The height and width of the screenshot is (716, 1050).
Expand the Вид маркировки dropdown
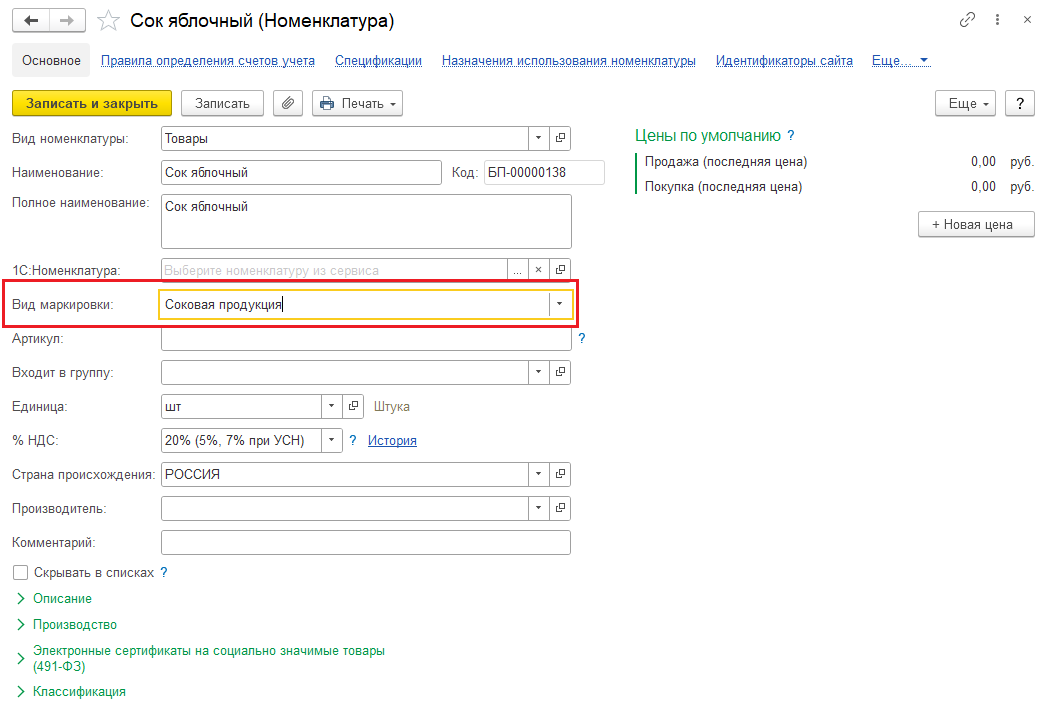tap(560, 304)
